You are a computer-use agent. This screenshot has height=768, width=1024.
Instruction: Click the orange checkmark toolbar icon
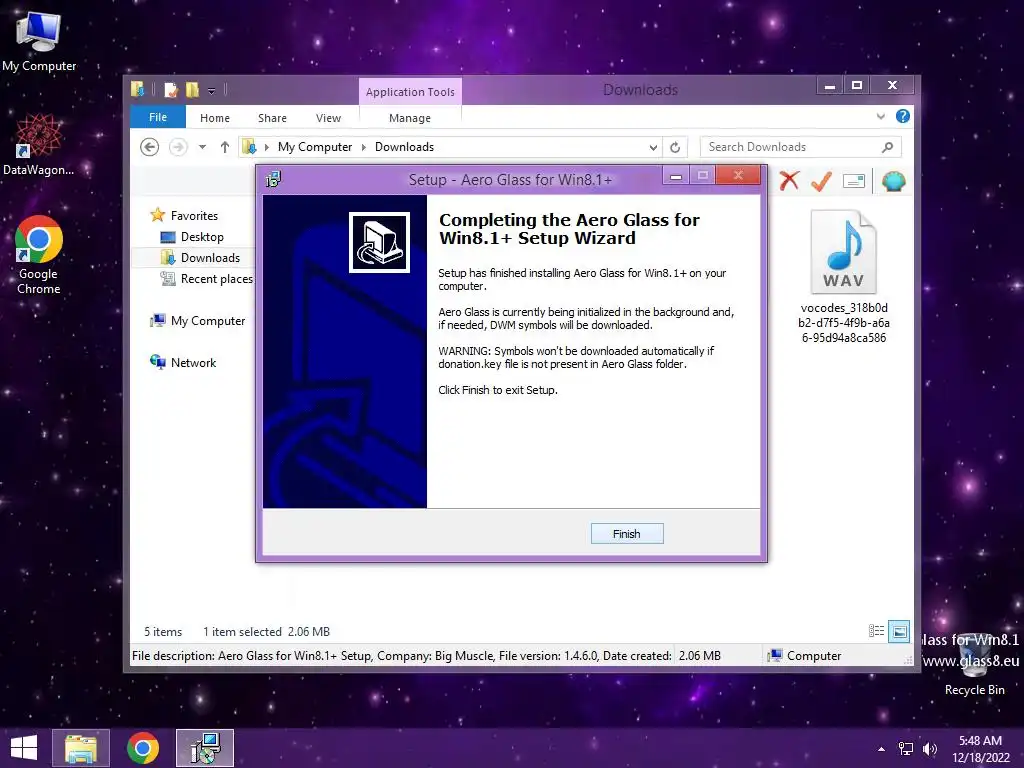tap(821, 181)
